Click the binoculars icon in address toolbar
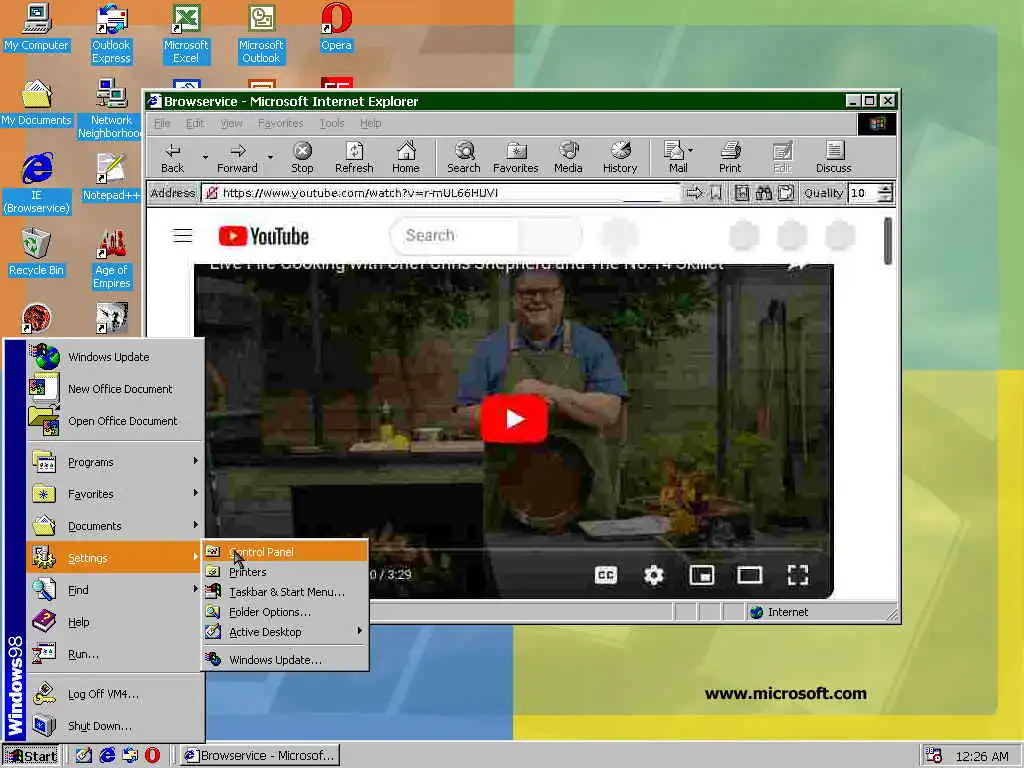This screenshot has width=1024, height=768. pos(763,193)
